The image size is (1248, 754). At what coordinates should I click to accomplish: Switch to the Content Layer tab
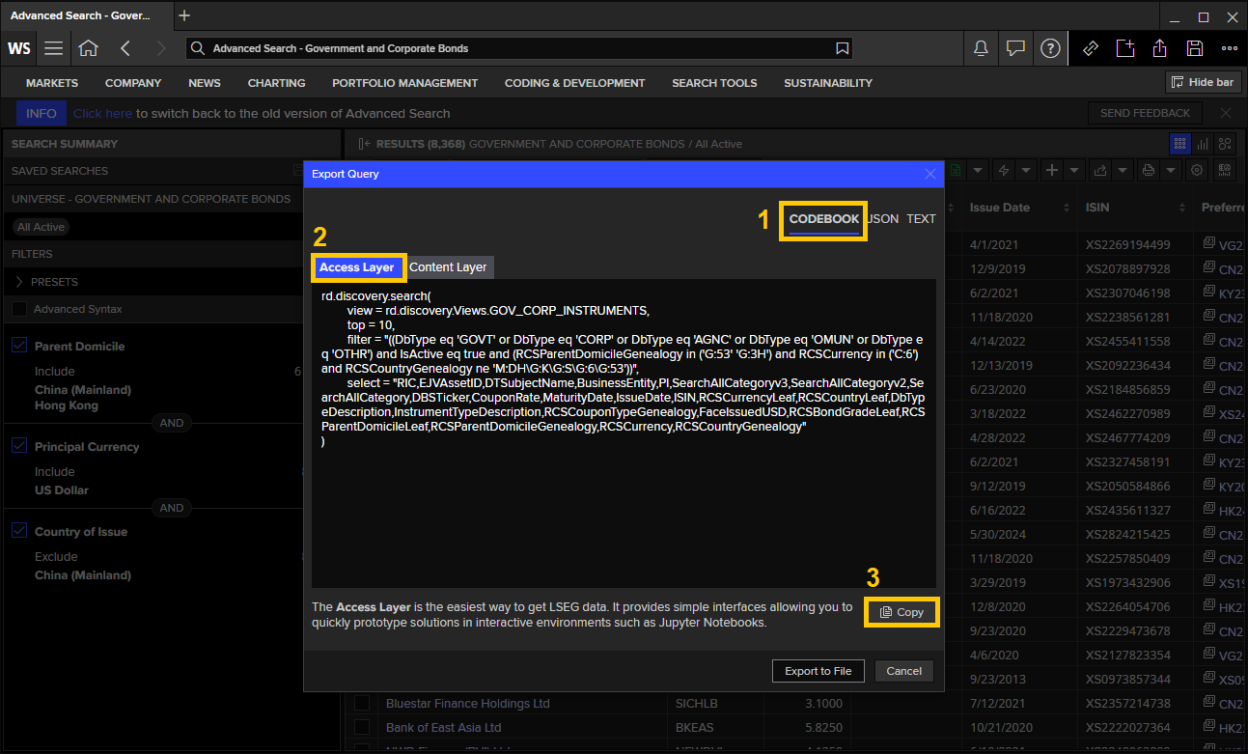448,267
